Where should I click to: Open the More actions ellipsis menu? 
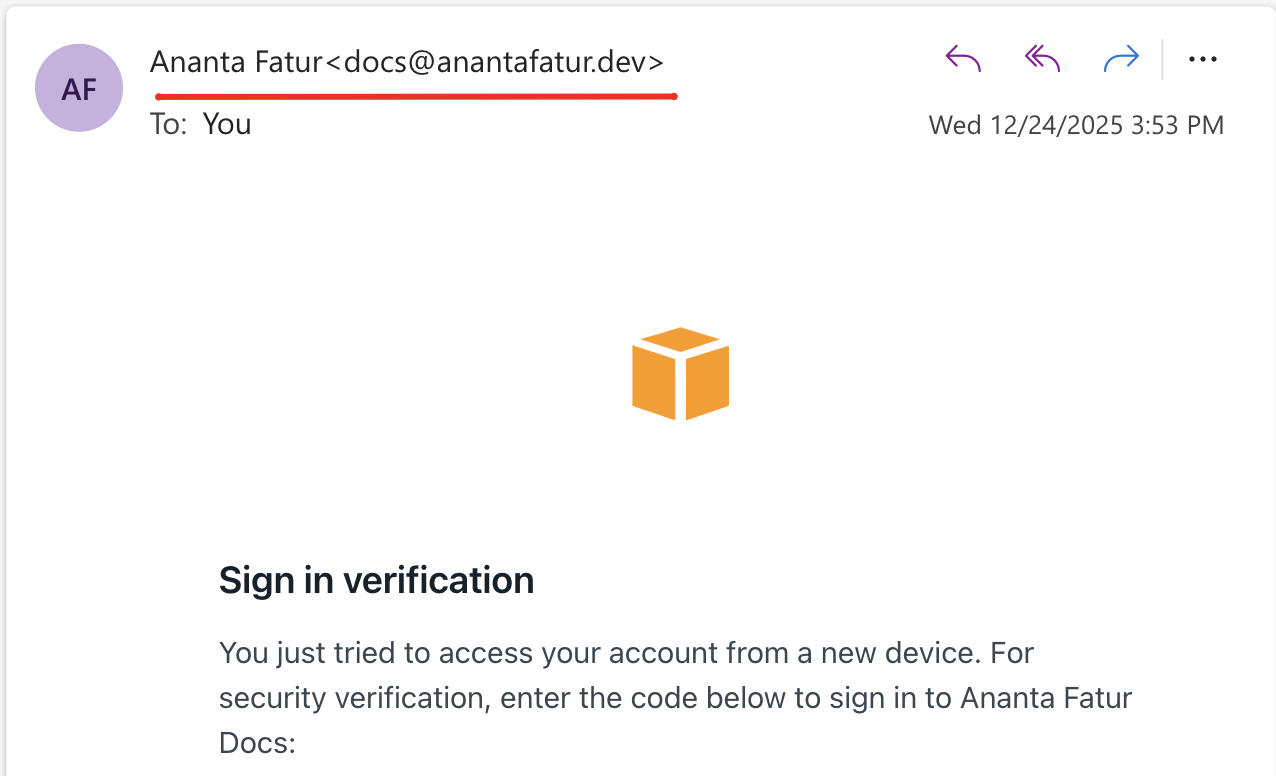[x=1203, y=60]
